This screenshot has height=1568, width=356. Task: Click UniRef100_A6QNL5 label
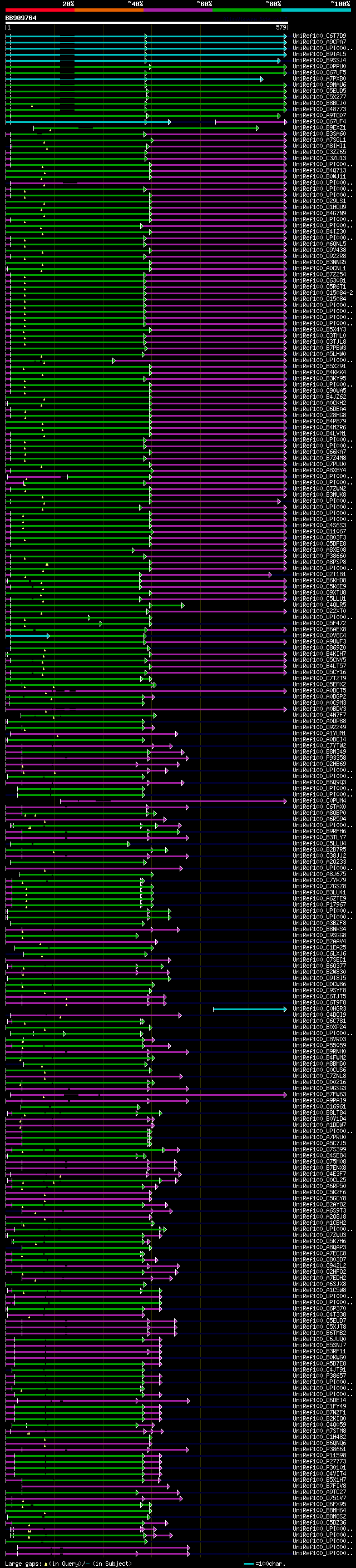tap(319, 244)
